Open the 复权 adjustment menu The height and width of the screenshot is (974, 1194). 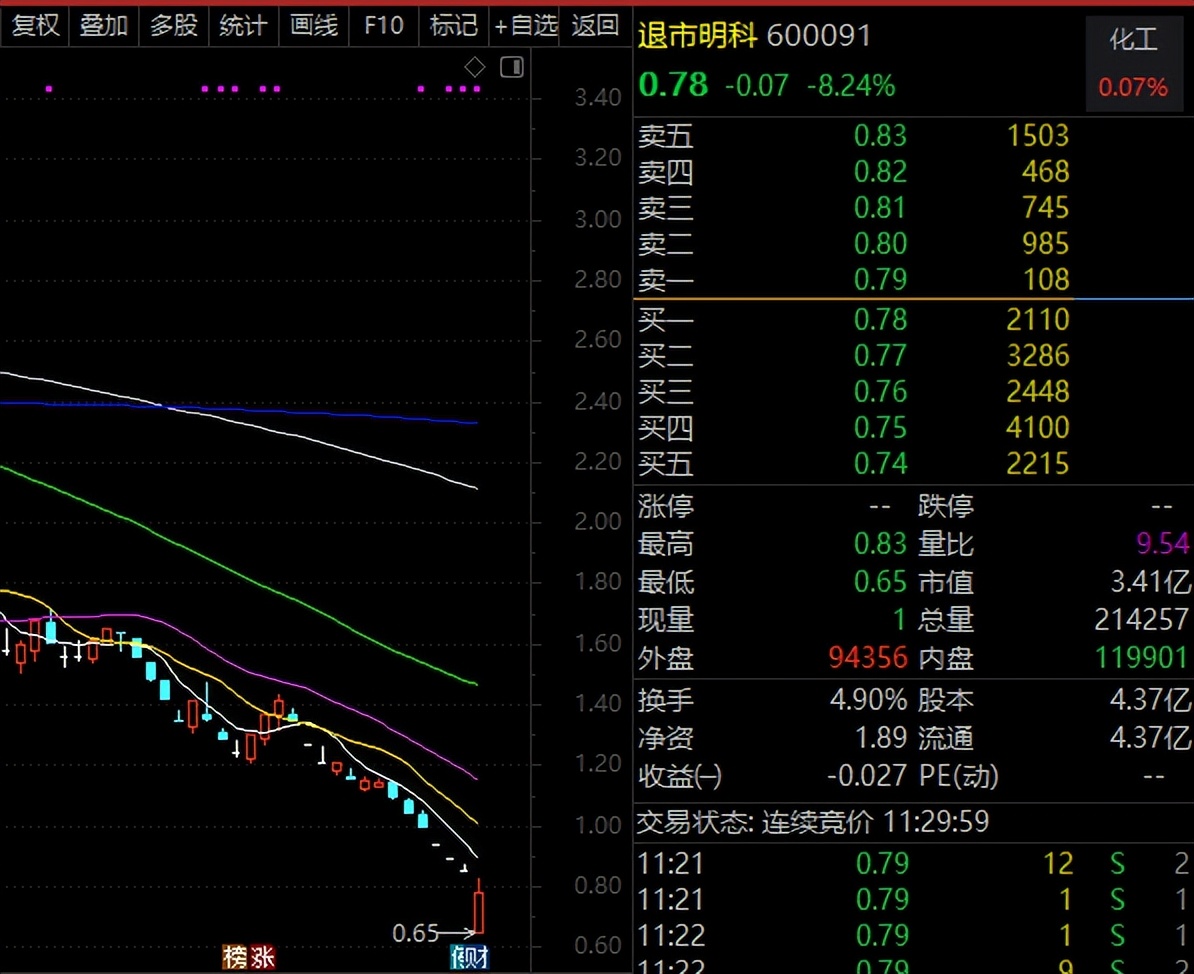click(35, 24)
